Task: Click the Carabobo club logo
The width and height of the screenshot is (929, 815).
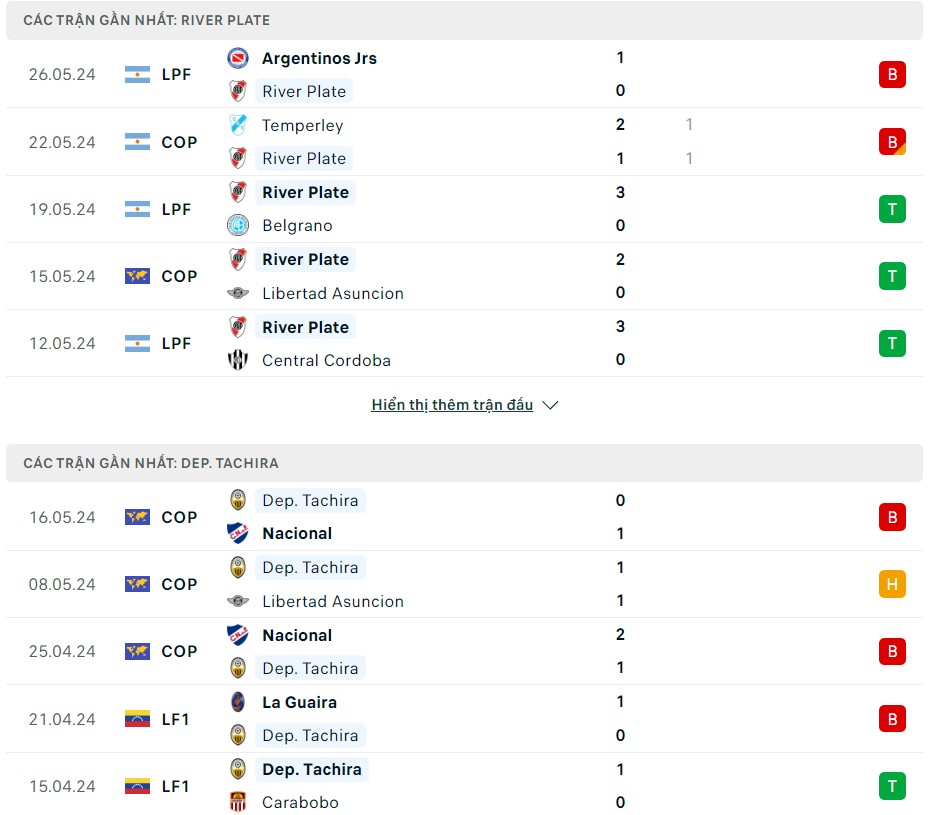Action: (x=237, y=802)
